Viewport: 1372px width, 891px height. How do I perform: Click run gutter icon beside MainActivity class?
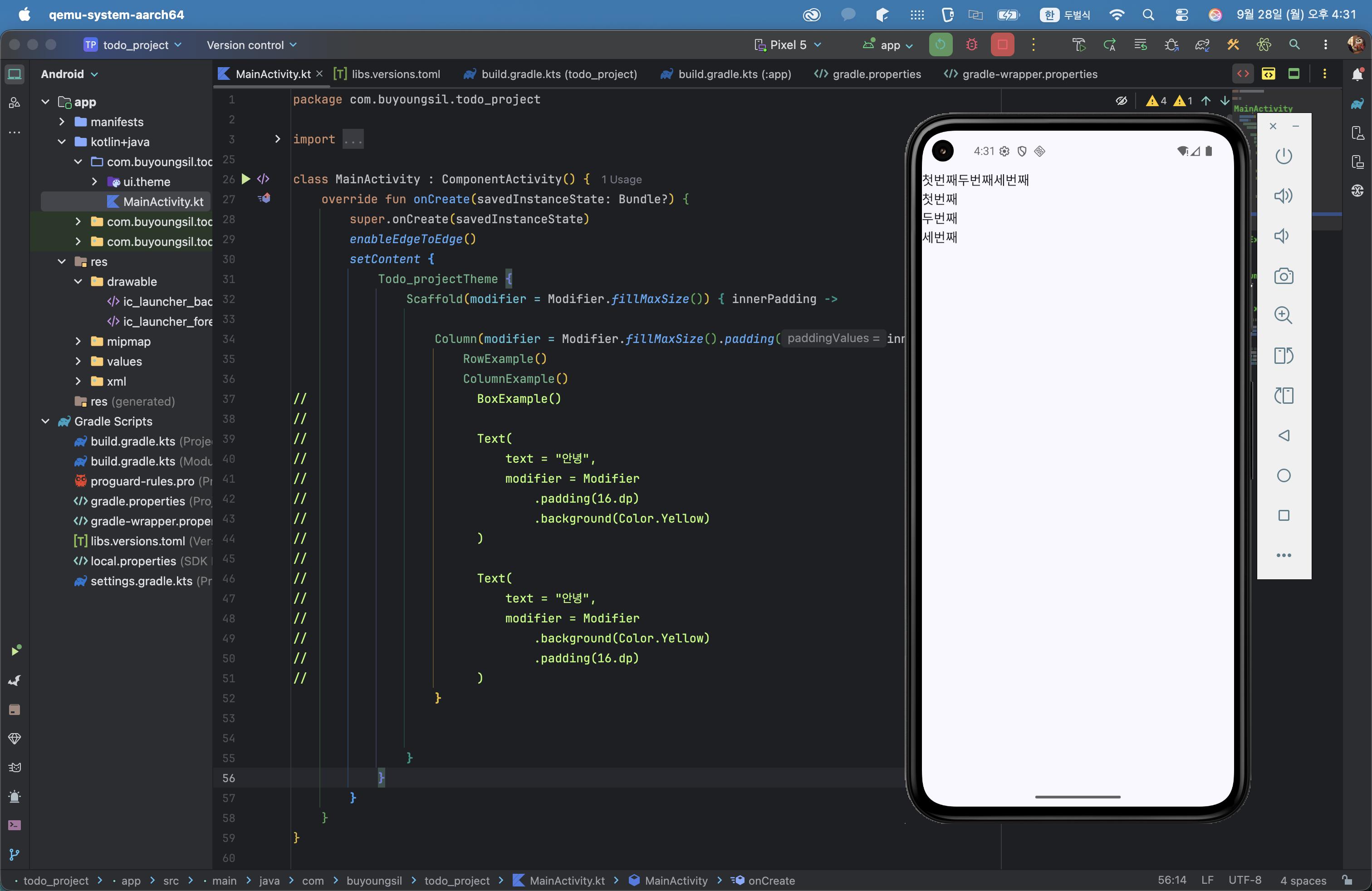click(x=246, y=179)
